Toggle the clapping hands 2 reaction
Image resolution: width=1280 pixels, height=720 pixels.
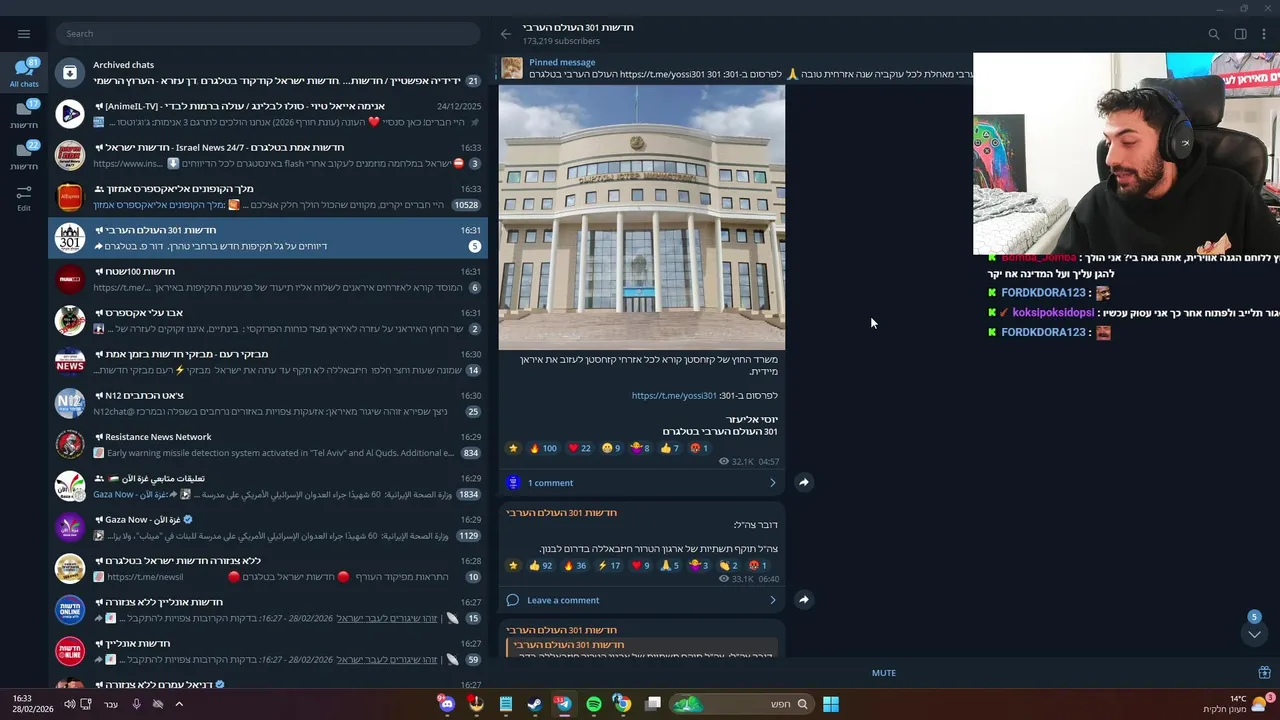point(728,566)
